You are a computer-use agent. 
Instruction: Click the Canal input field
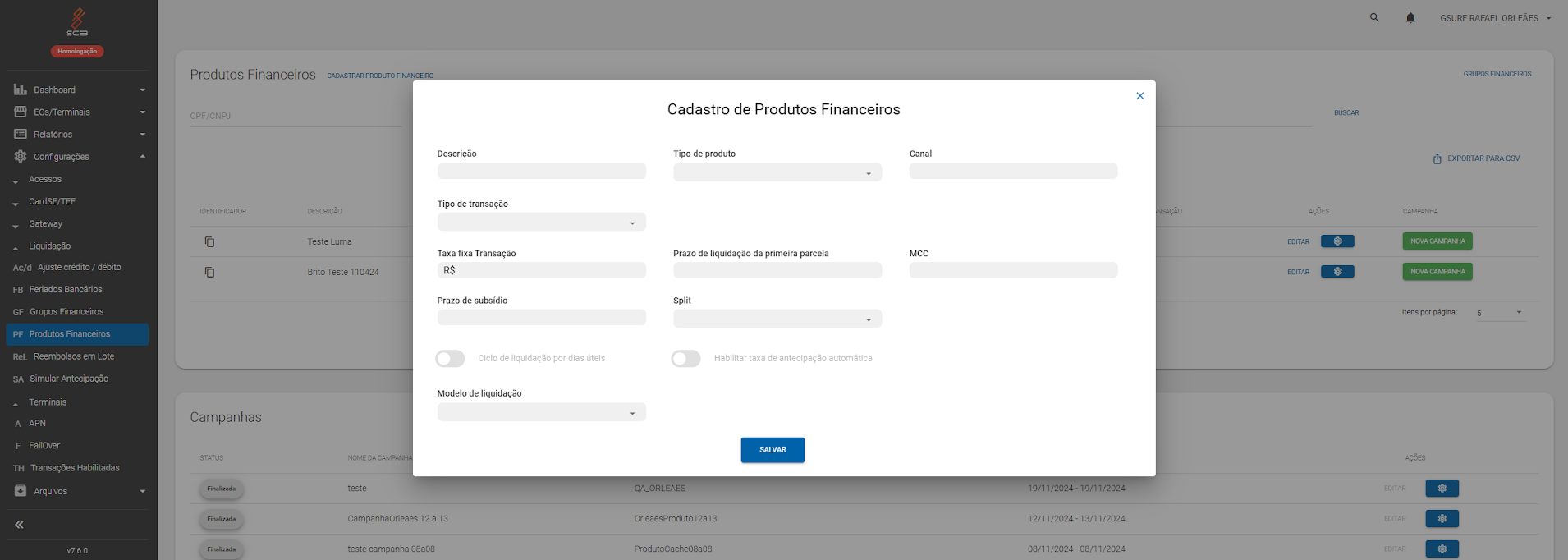(1013, 171)
